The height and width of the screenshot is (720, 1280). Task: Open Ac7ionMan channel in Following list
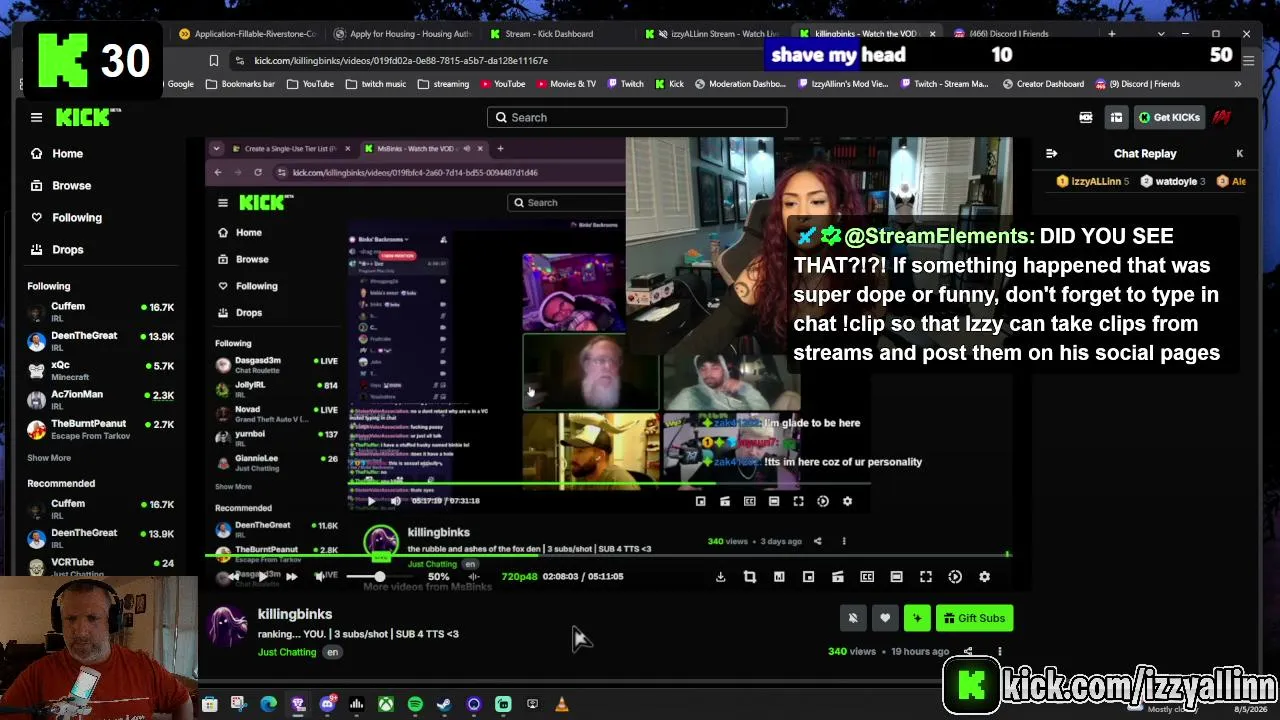click(101, 399)
